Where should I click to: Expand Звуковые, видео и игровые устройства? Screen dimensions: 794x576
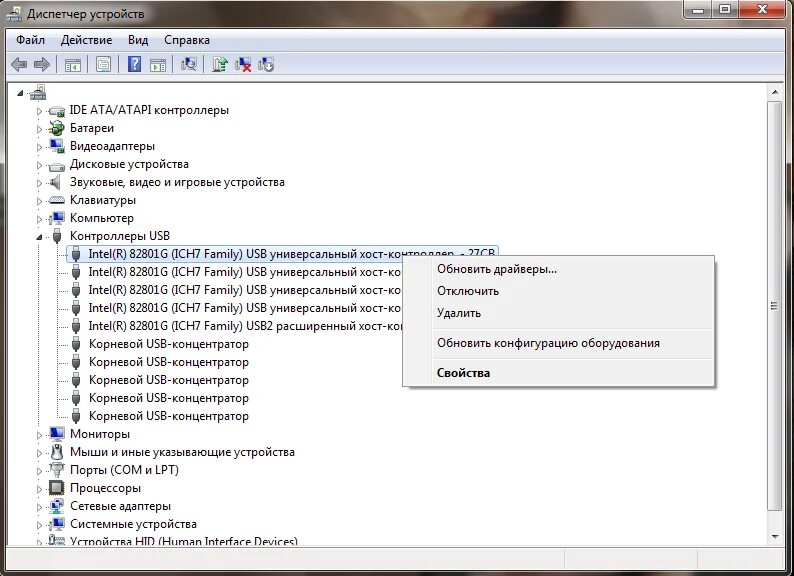[39, 183]
